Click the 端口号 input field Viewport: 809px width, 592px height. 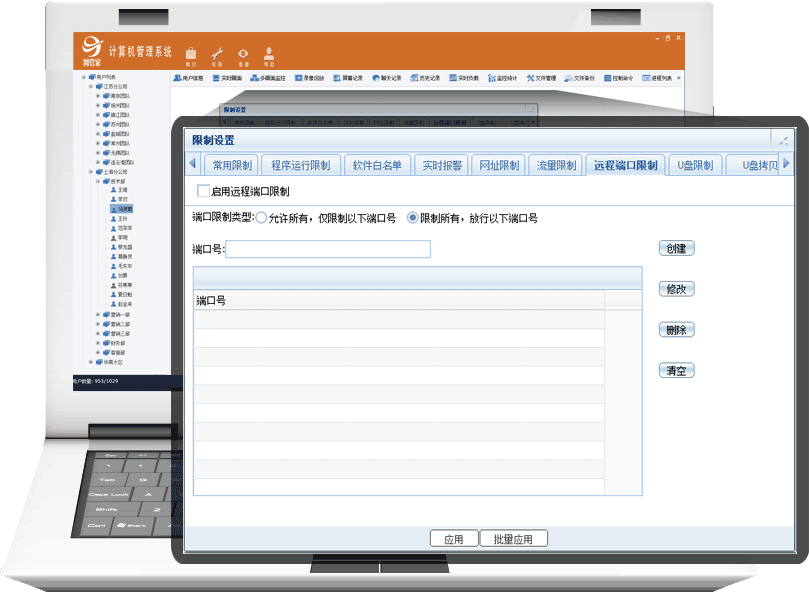328,249
